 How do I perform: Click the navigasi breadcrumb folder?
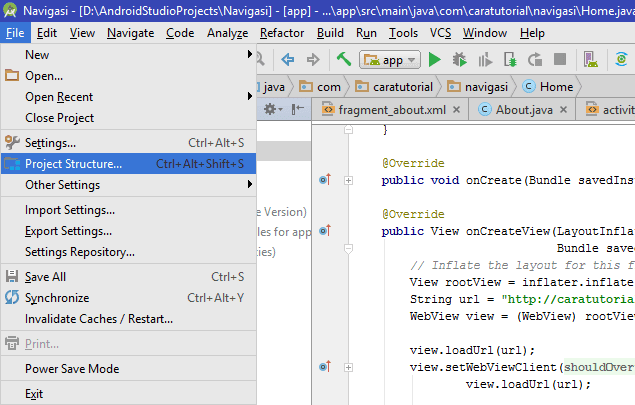tap(477, 87)
